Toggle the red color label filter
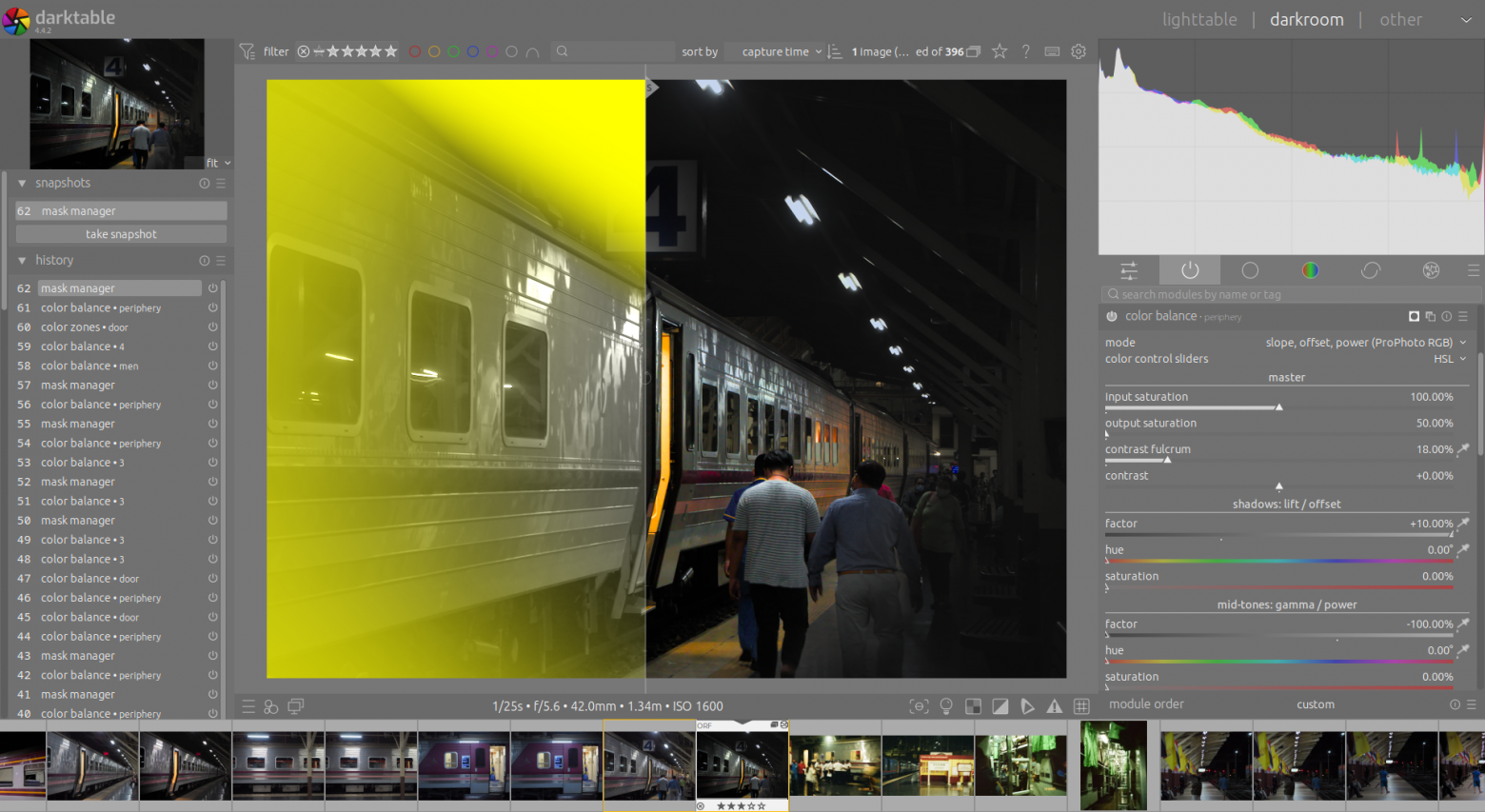The width and height of the screenshot is (1485, 812). pyautogui.click(x=414, y=51)
